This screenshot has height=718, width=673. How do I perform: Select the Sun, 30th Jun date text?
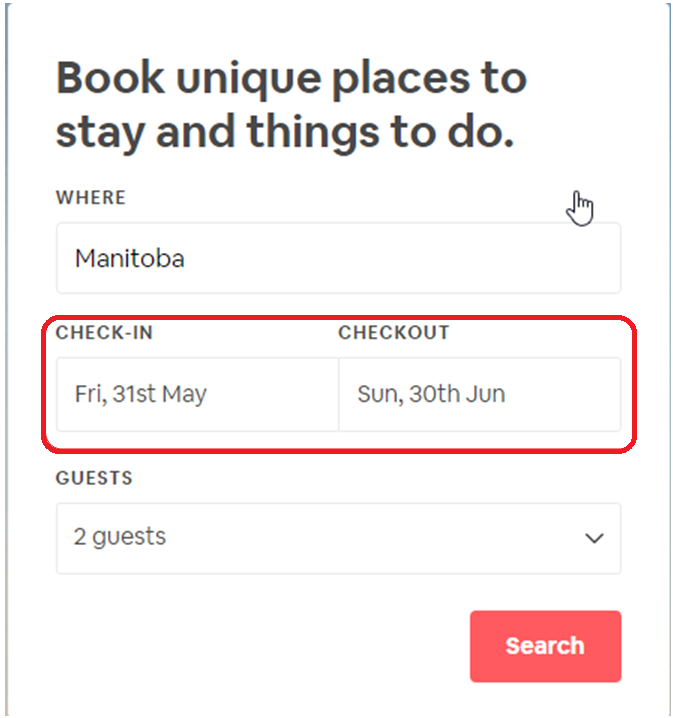431,394
